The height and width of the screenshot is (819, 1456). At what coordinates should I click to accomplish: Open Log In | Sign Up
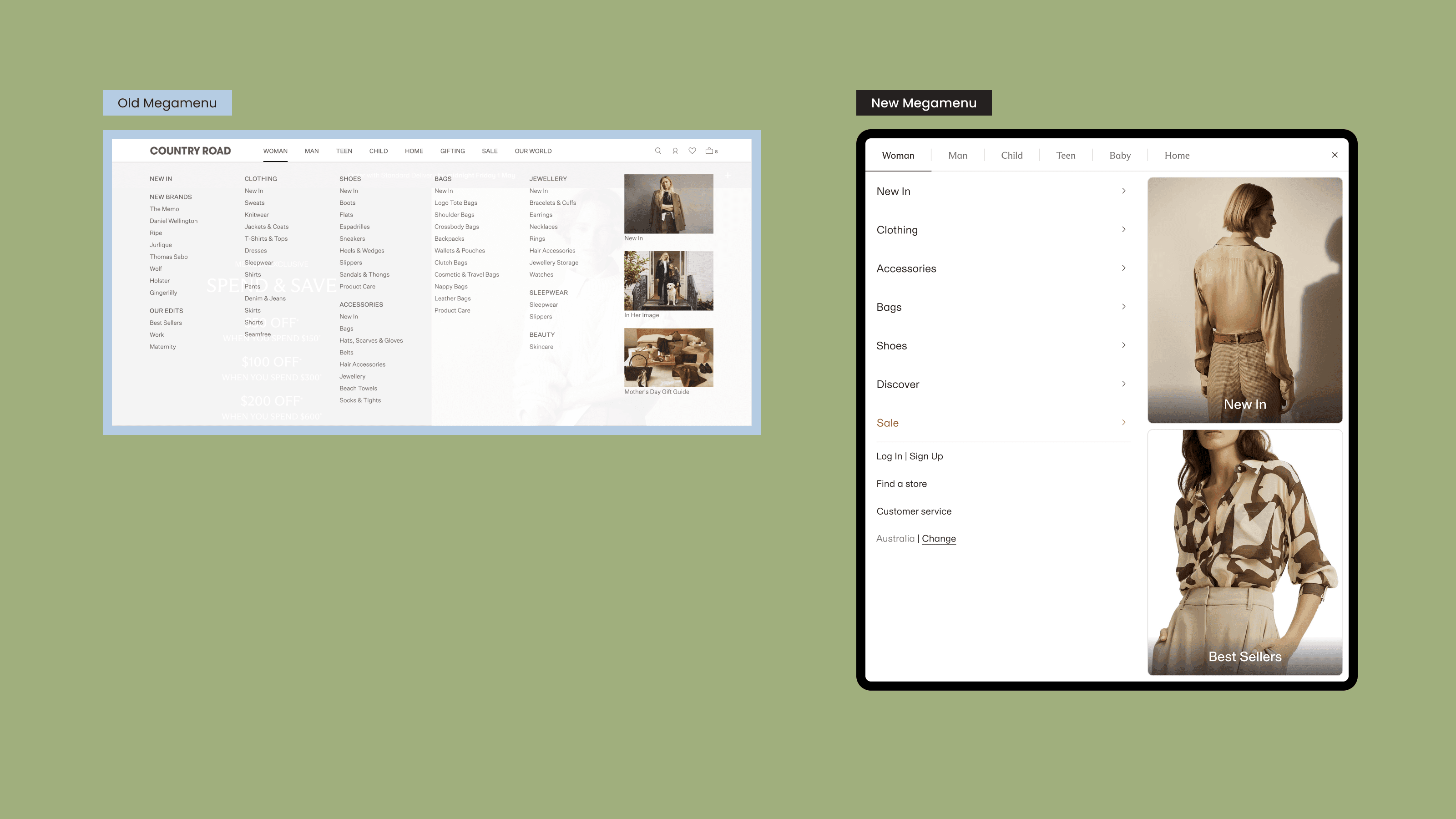point(910,456)
